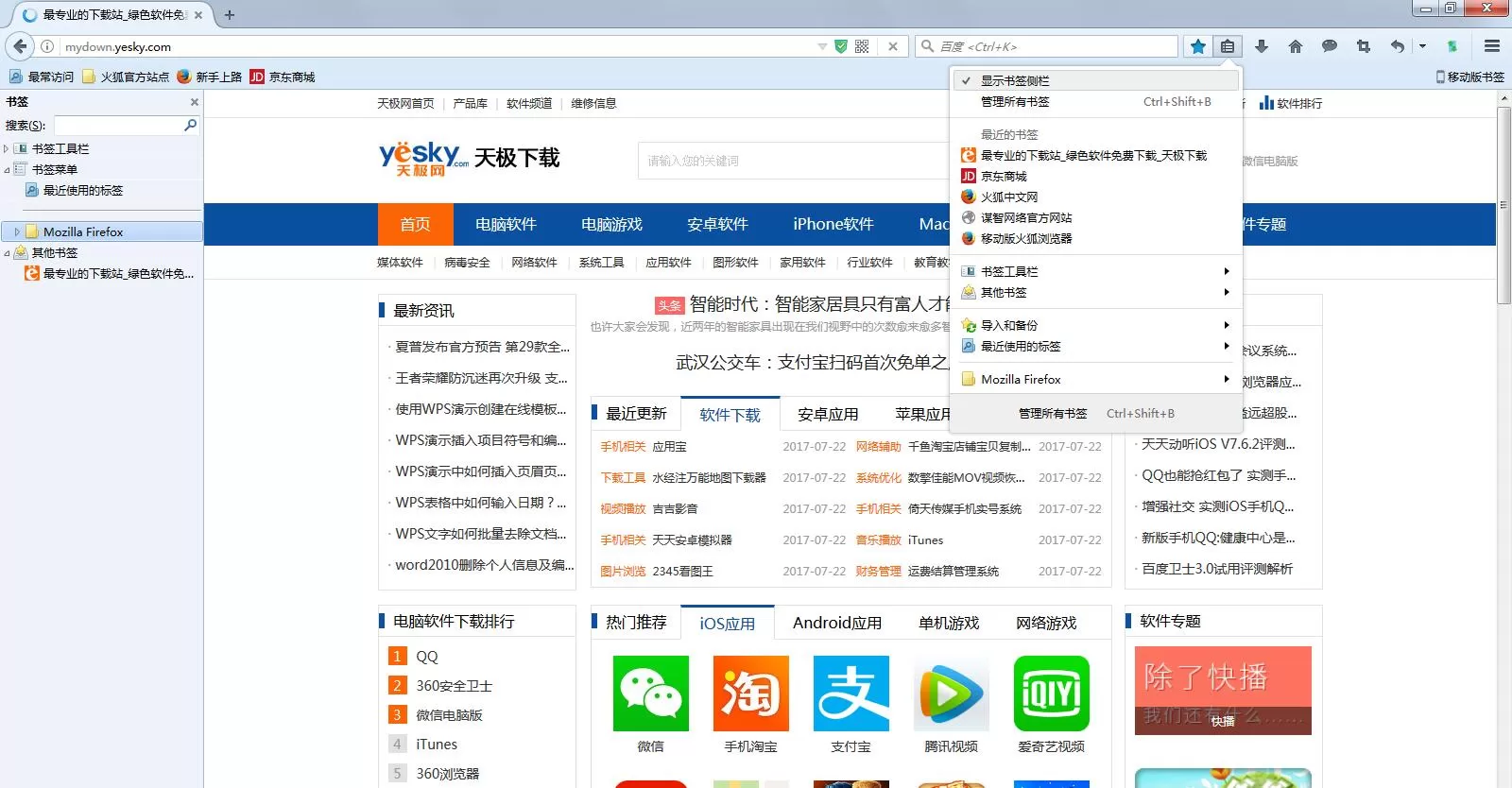The image size is (1512, 788).
Task: Expand the Mozilla Firefox sidebar folder
Action: (x=17, y=231)
